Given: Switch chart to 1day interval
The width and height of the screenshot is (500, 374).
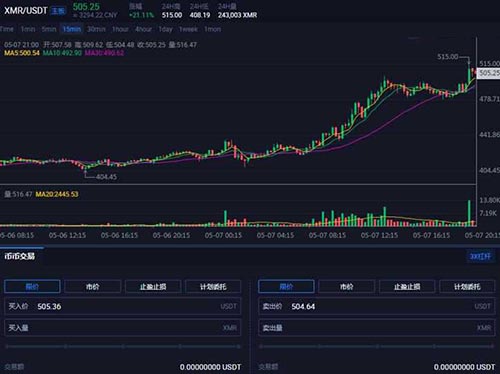Looking at the screenshot, I should tap(165, 29).
